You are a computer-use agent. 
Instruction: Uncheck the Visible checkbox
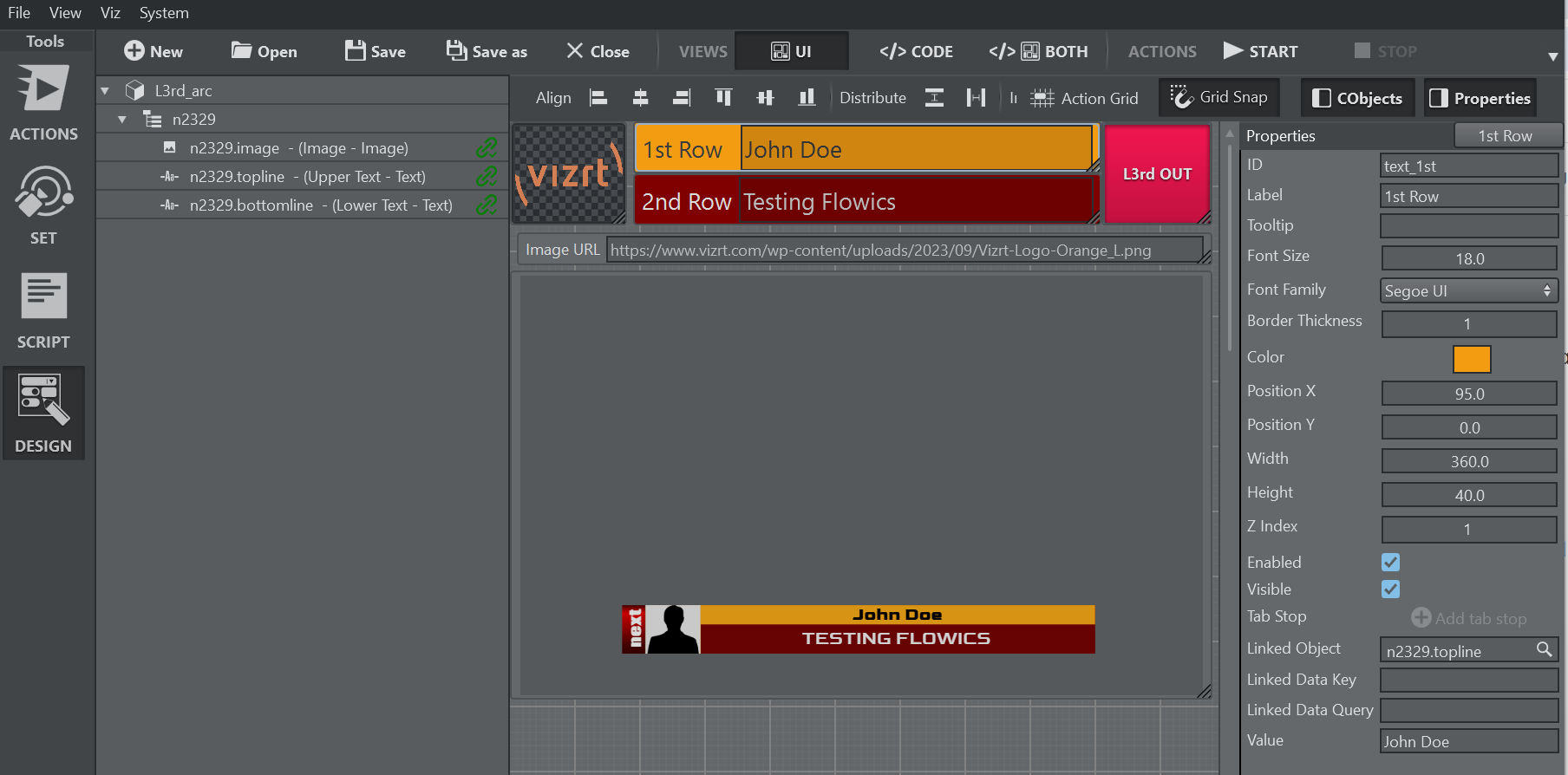tap(1390, 589)
